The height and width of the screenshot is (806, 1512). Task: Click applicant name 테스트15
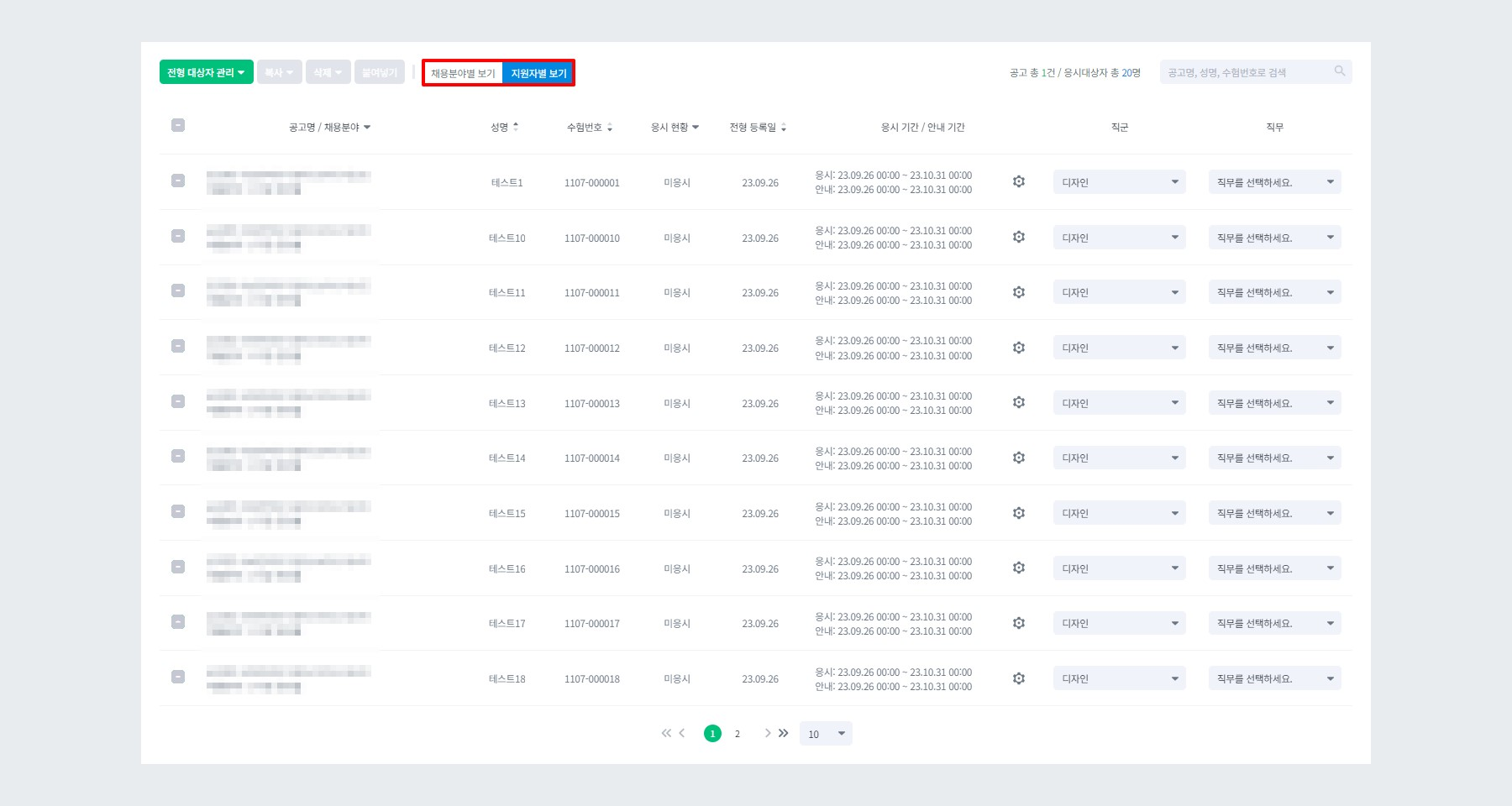pos(507,514)
